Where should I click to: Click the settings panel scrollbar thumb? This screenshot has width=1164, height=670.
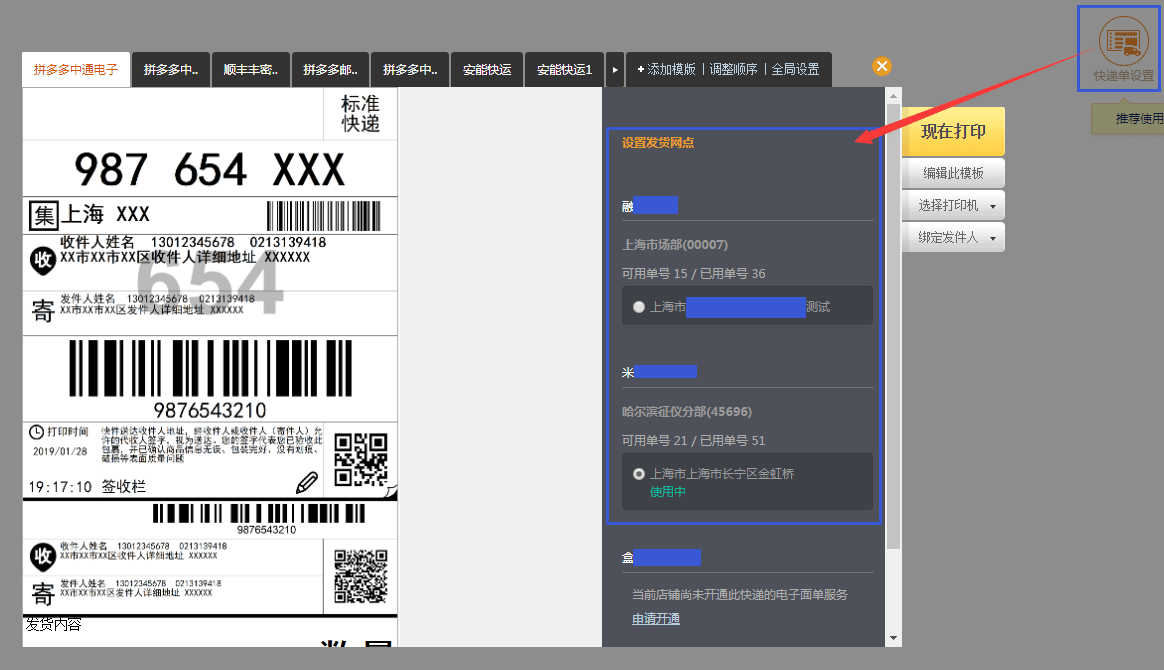click(893, 326)
